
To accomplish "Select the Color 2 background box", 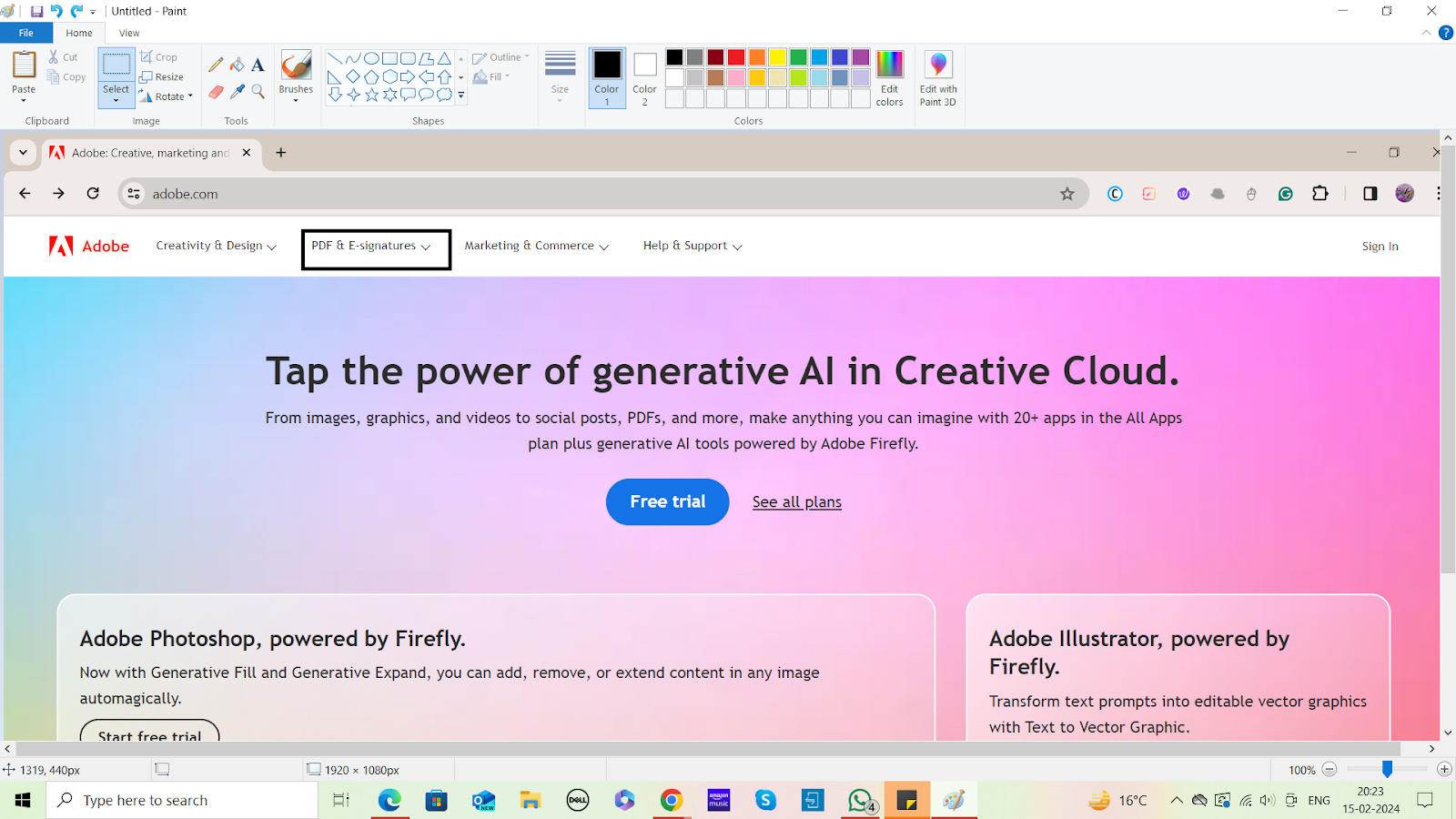I will (x=644, y=77).
